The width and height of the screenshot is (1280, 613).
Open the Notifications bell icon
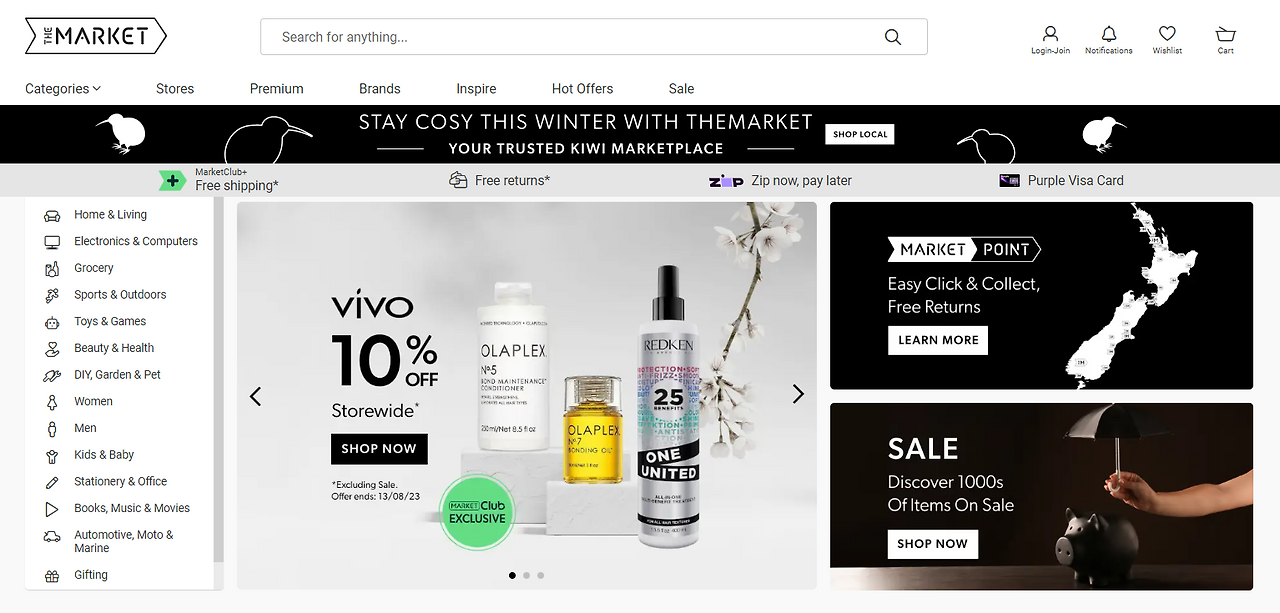[1108, 33]
